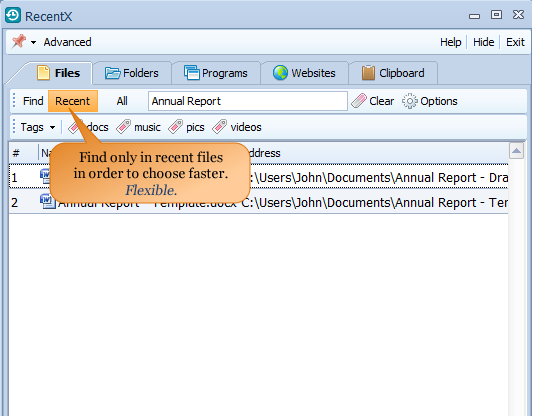Image resolution: width=550 pixels, height=416 pixels.
Task: Close the RecentX window
Action: pos(518,15)
